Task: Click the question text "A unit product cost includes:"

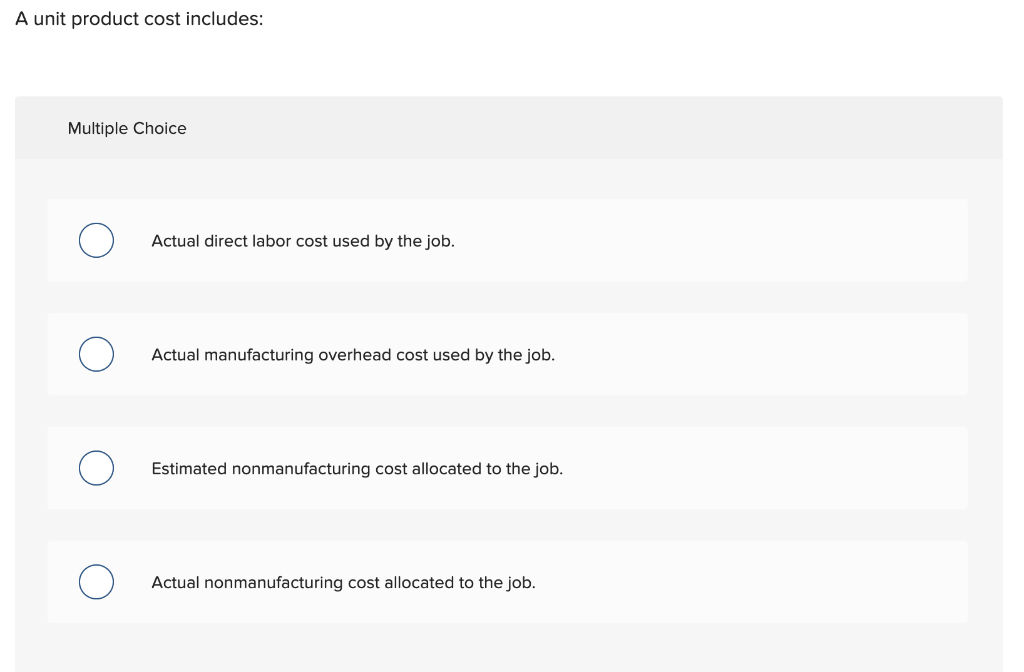Action: [138, 18]
